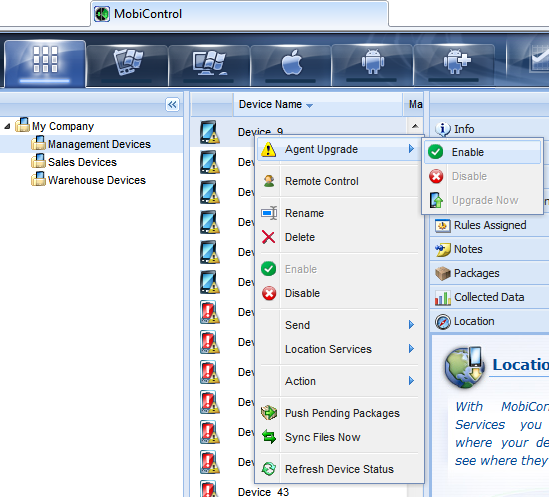Expand the Location Services submenu arrow

411,348
